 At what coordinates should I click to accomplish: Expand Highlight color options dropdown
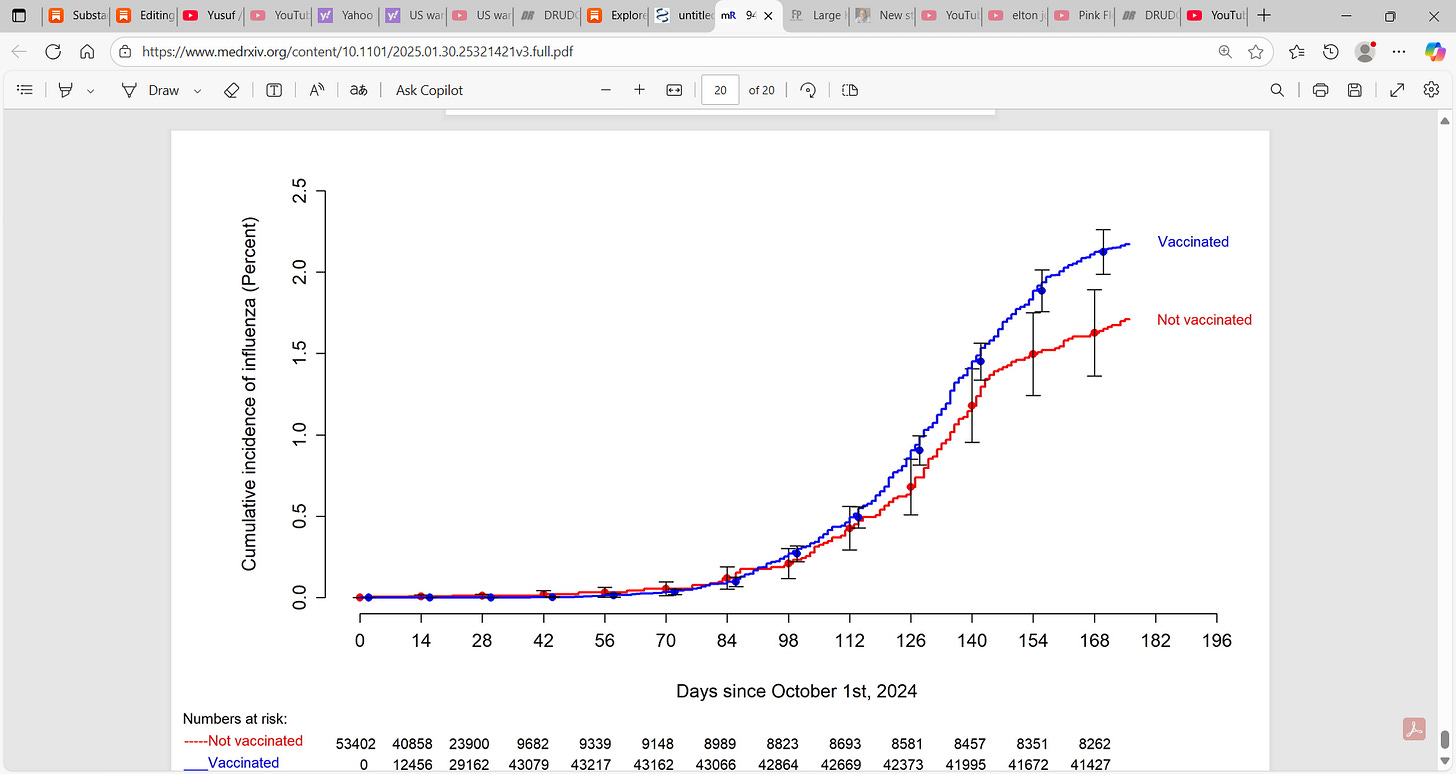click(x=91, y=90)
